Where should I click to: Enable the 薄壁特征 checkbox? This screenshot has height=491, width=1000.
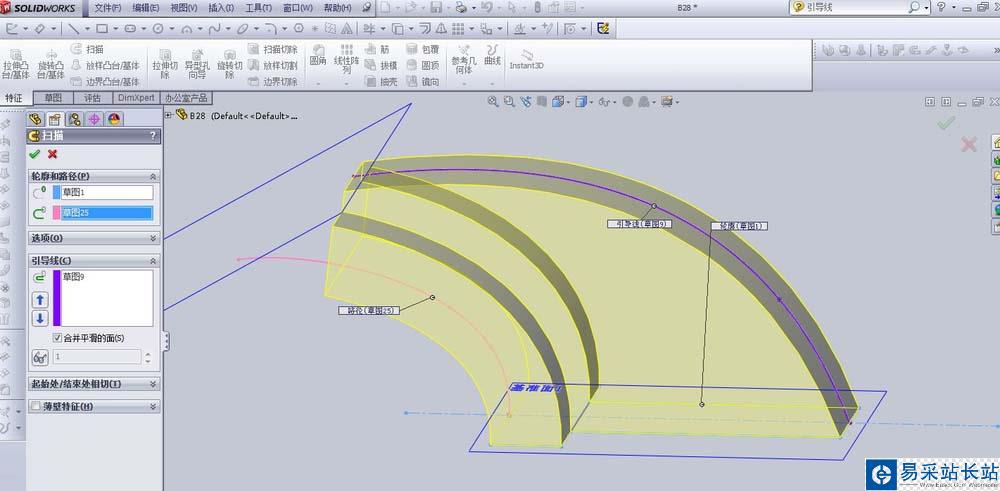click(x=37, y=407)
